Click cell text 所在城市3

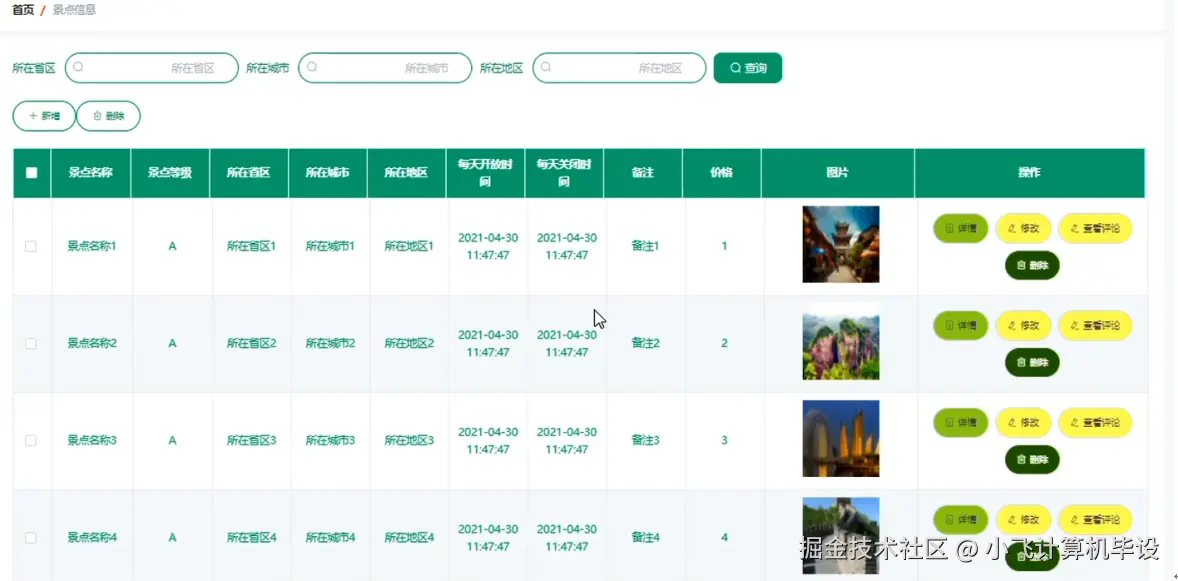point(331,440)
